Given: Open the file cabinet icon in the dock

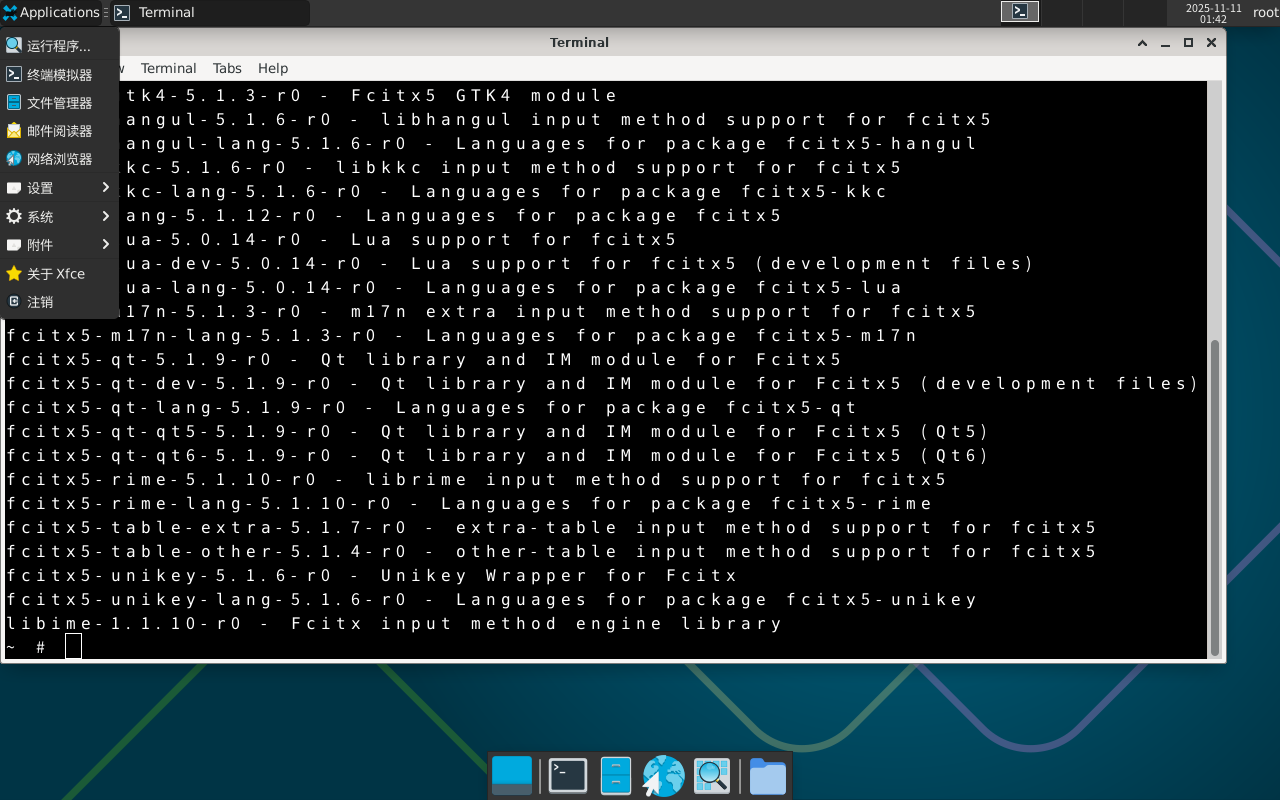Looking at the screenshot, I should click(x=615, y=776).
